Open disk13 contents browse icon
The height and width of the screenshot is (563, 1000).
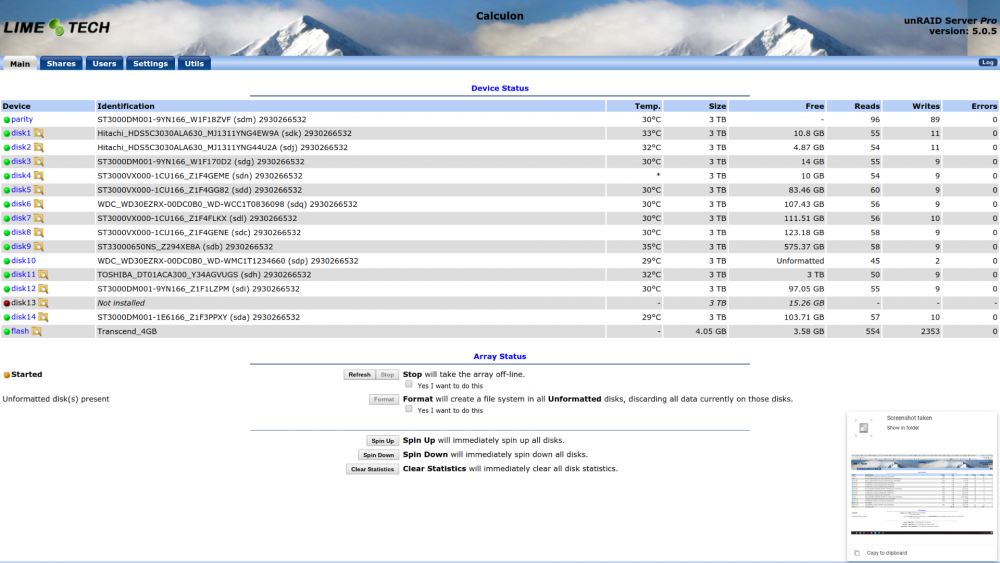[x=43, y=303]
